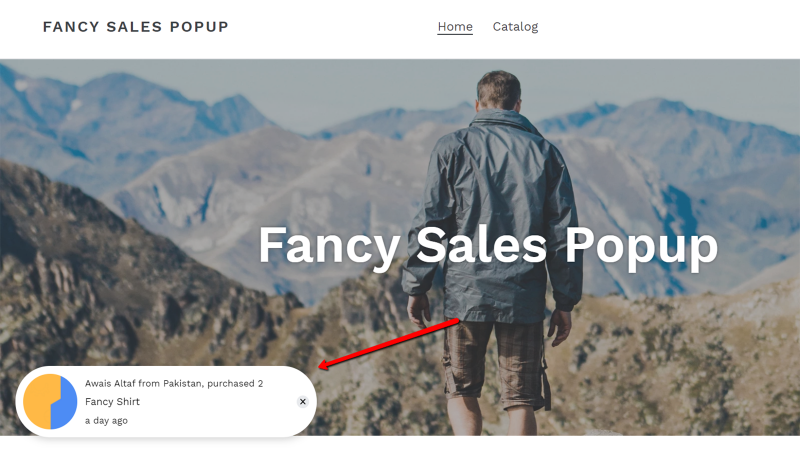Screen dimensions: 800x450
Task: Click the word 'Sales' in hero heading
Action: pos(481,245)
